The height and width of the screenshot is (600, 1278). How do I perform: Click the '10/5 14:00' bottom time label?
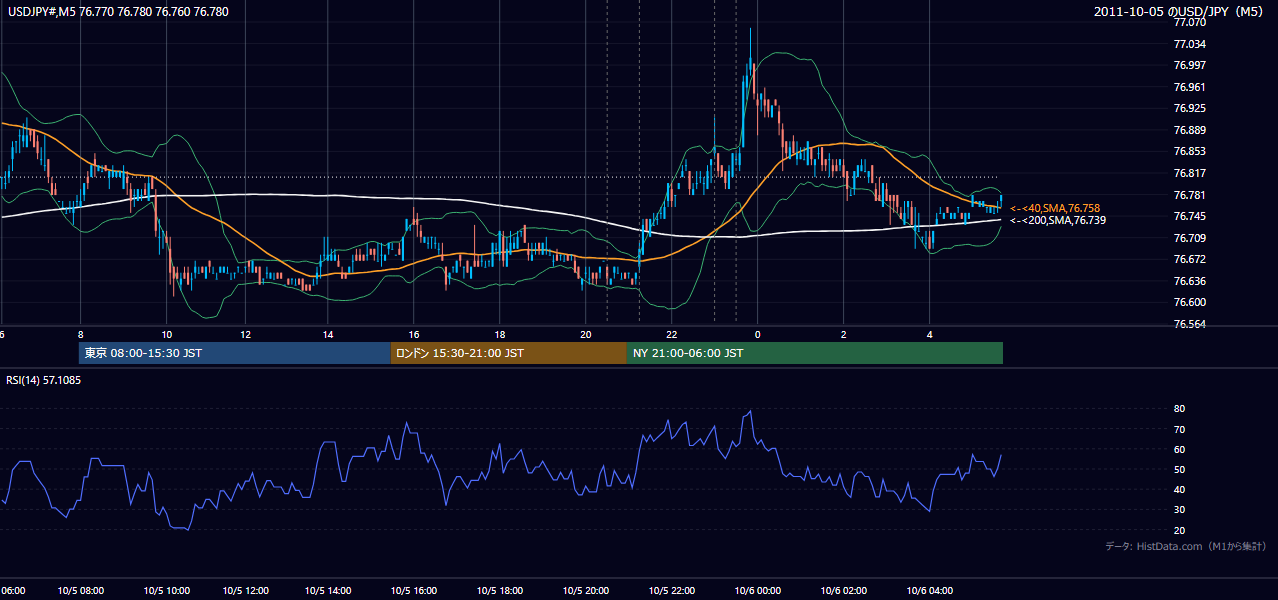(328, 591)
